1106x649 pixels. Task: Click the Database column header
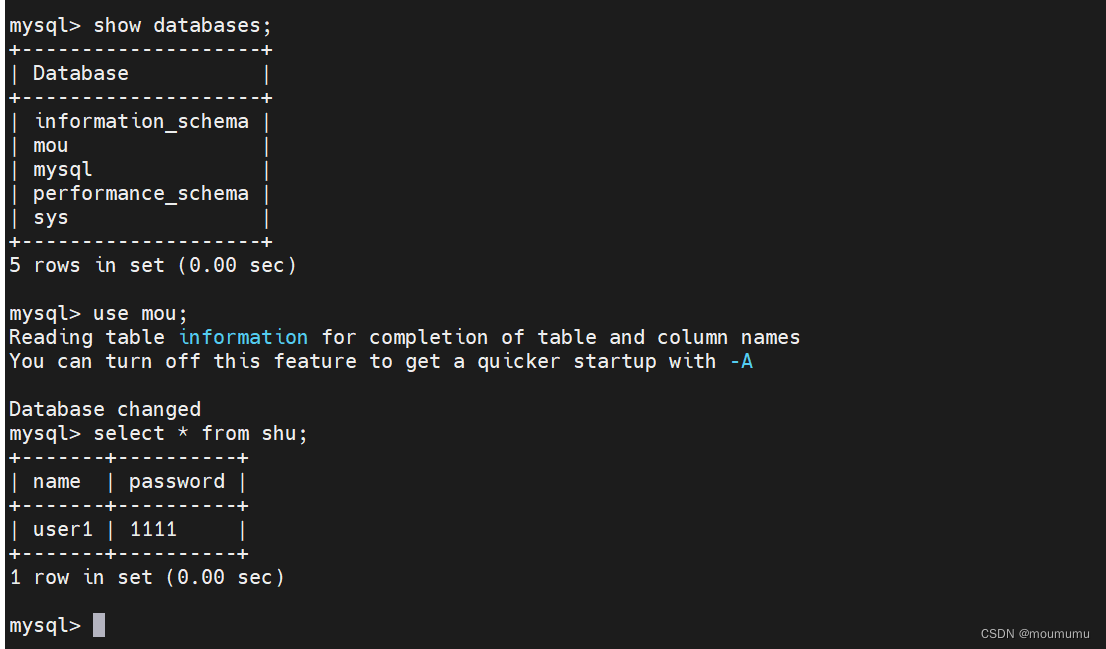coord(81,73)
